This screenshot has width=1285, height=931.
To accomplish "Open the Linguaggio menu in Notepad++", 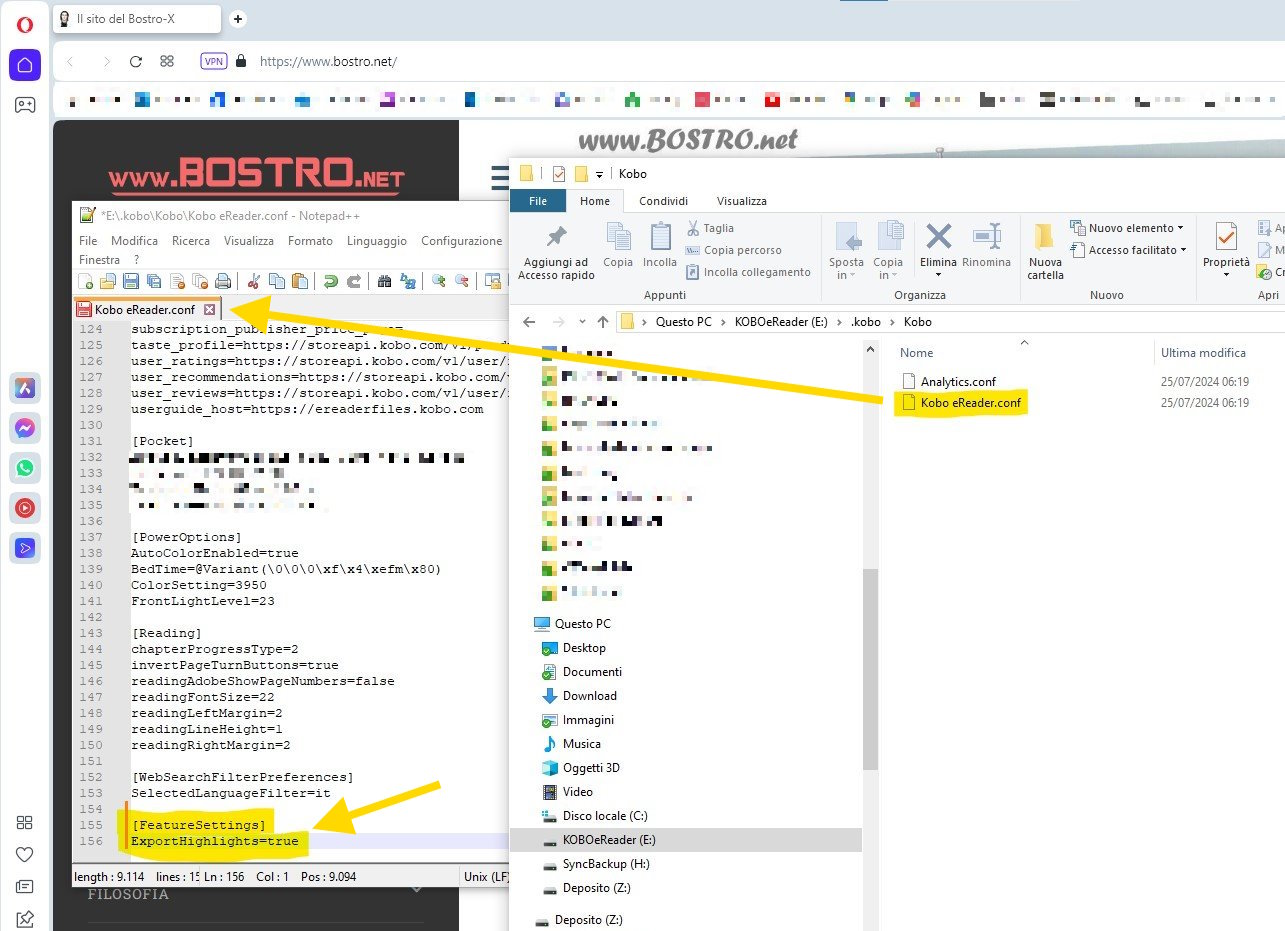I will coord(377,241).
